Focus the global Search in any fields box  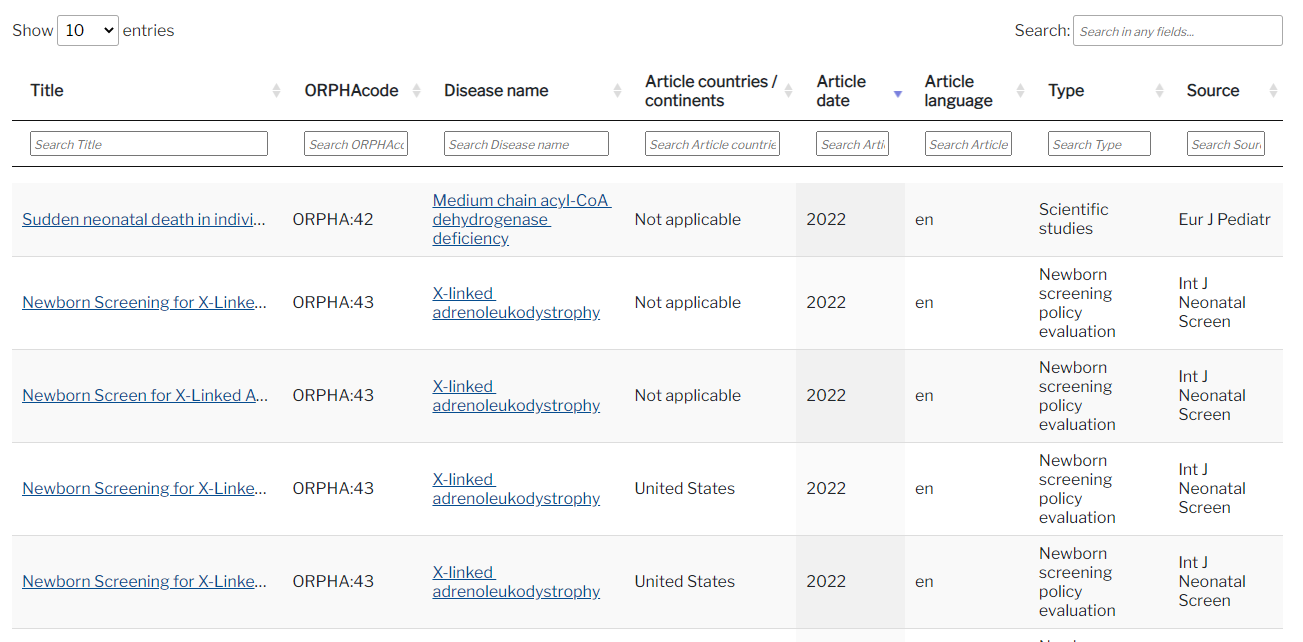click(1178, 31)
